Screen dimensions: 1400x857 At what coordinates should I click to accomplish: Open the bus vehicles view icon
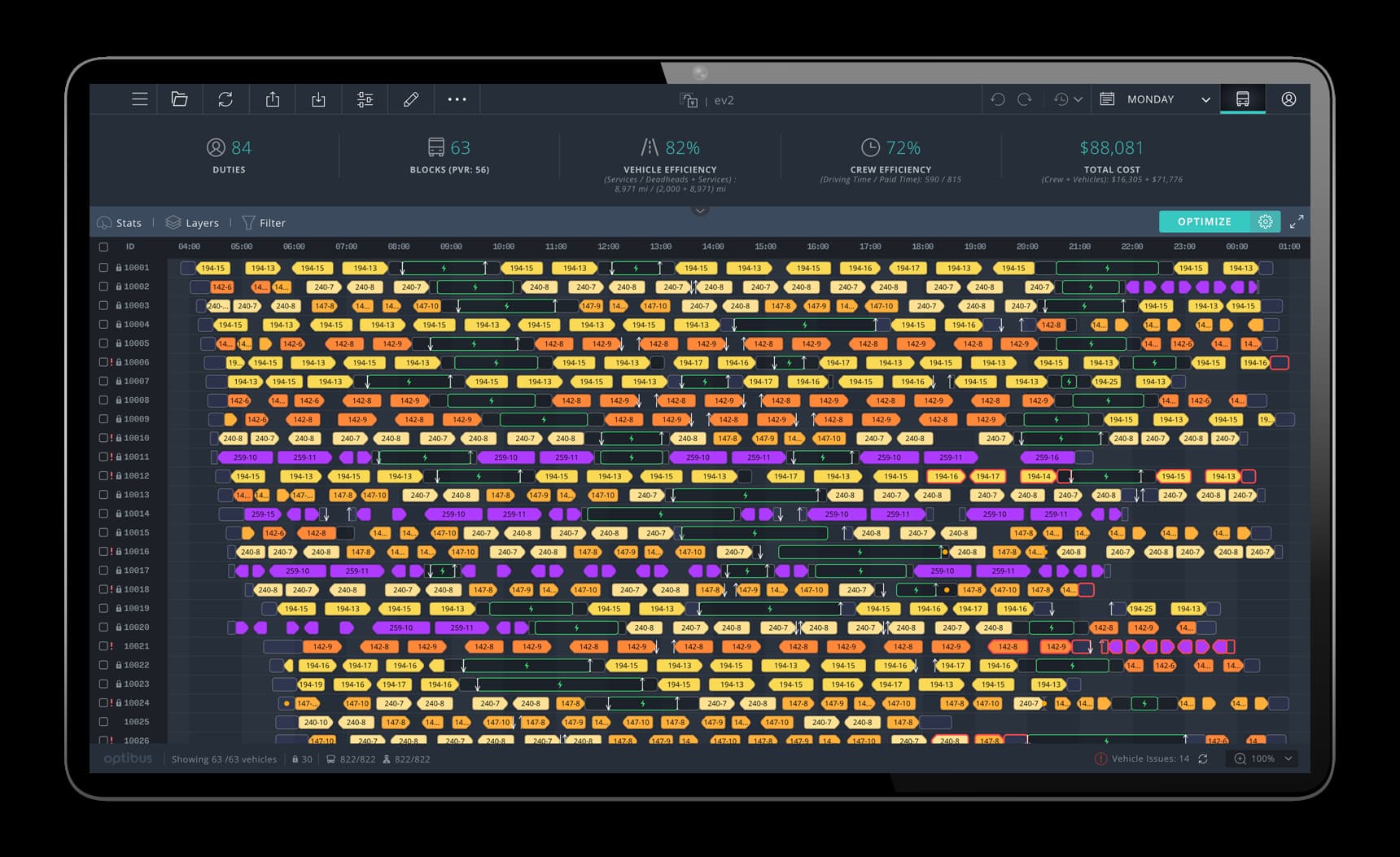1242,99
